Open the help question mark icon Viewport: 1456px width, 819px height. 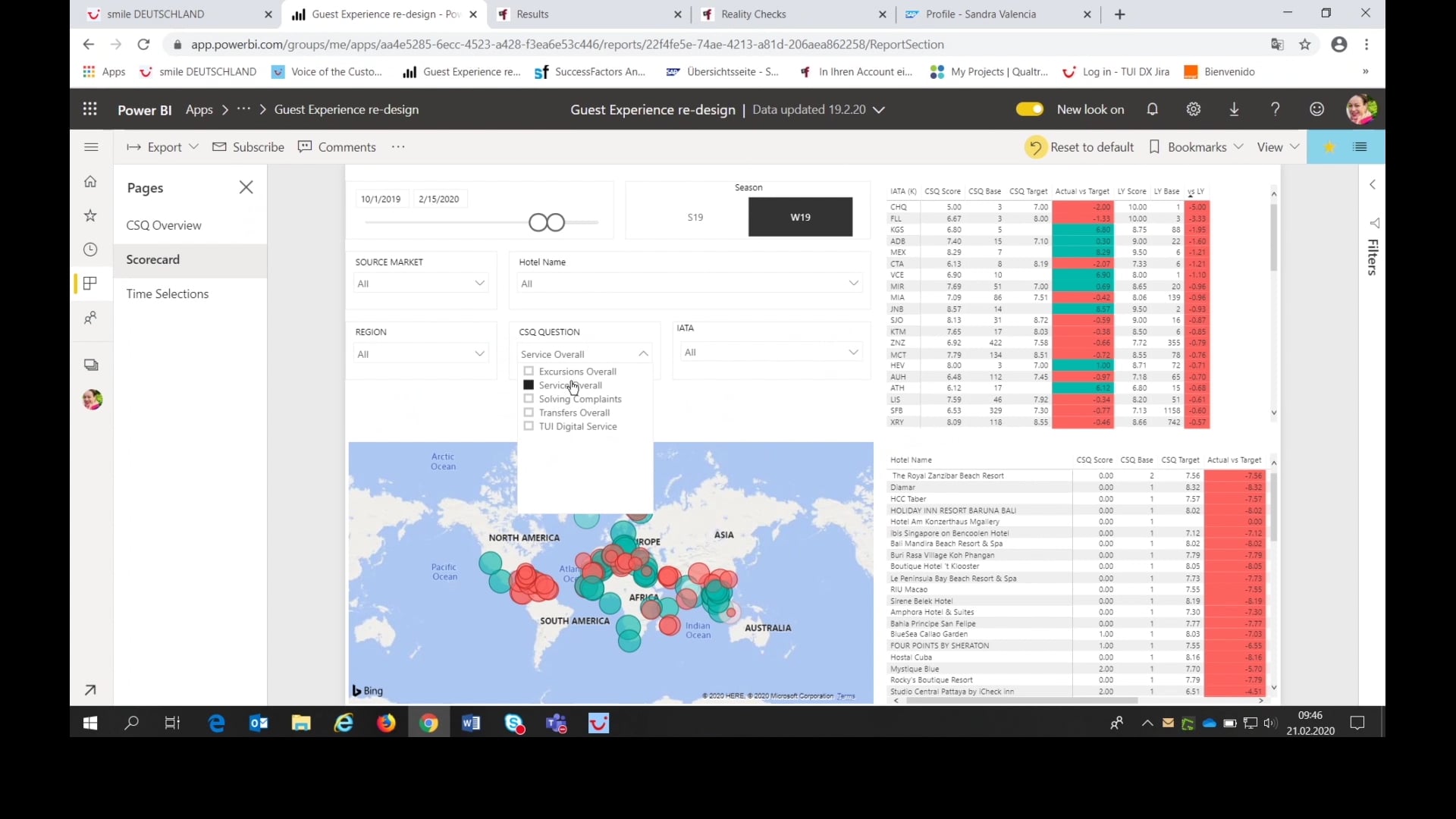pos(1275,109)
